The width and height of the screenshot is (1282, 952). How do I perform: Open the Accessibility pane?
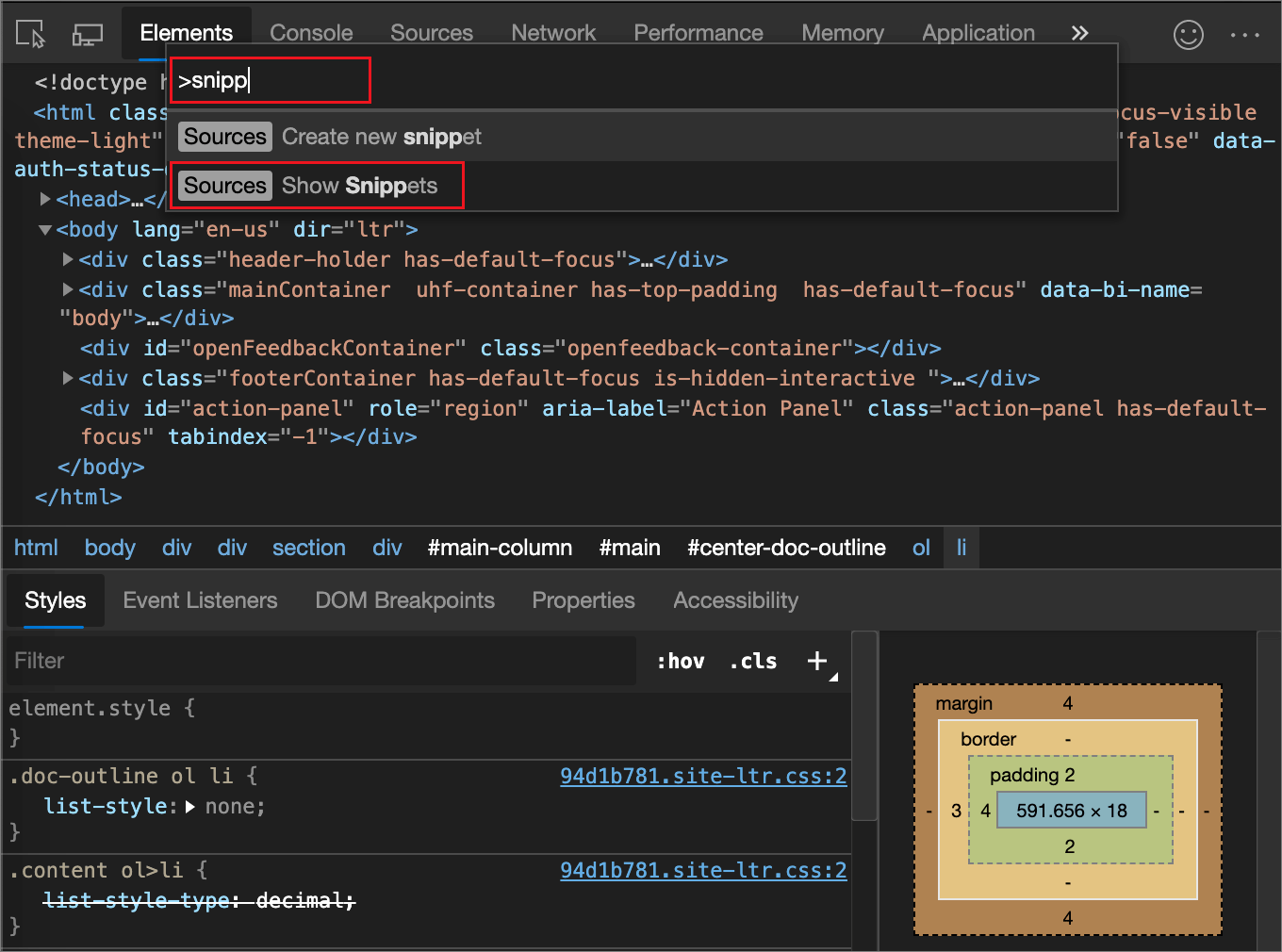[x=735, y=600]
